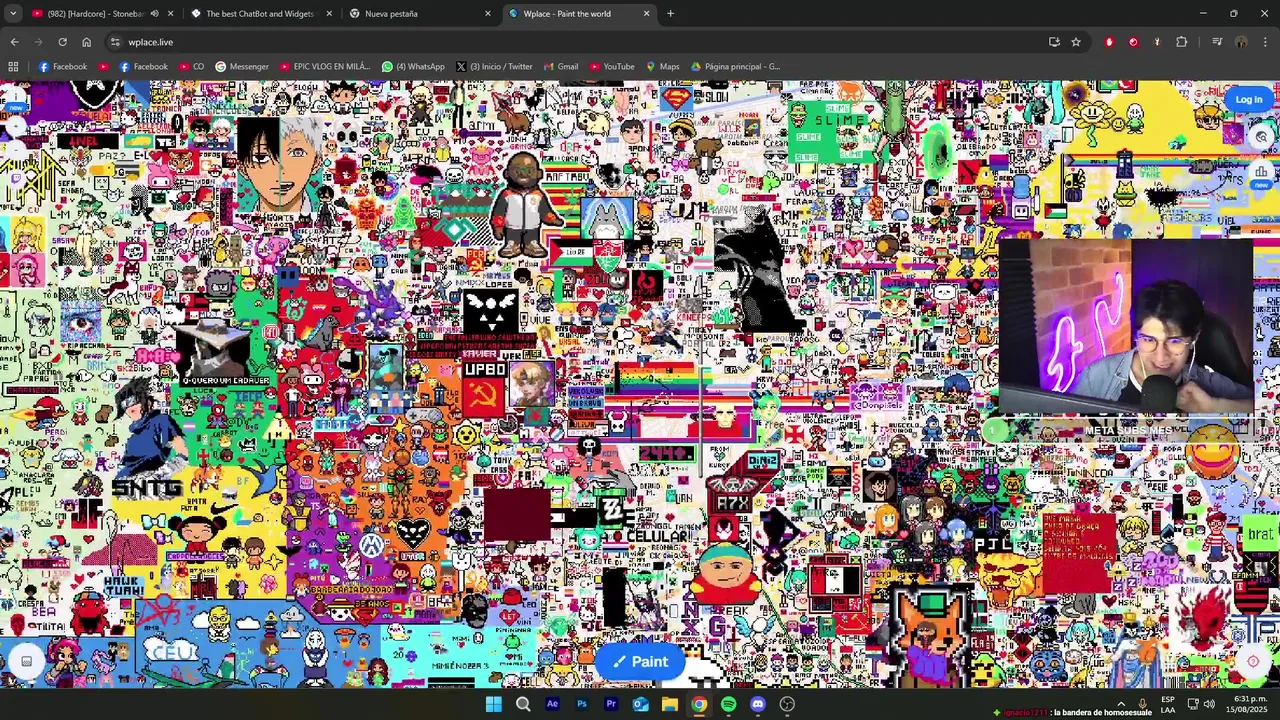Open Windows taskbar search
This screenshot has width=1280, height=720.
point(522,704)
